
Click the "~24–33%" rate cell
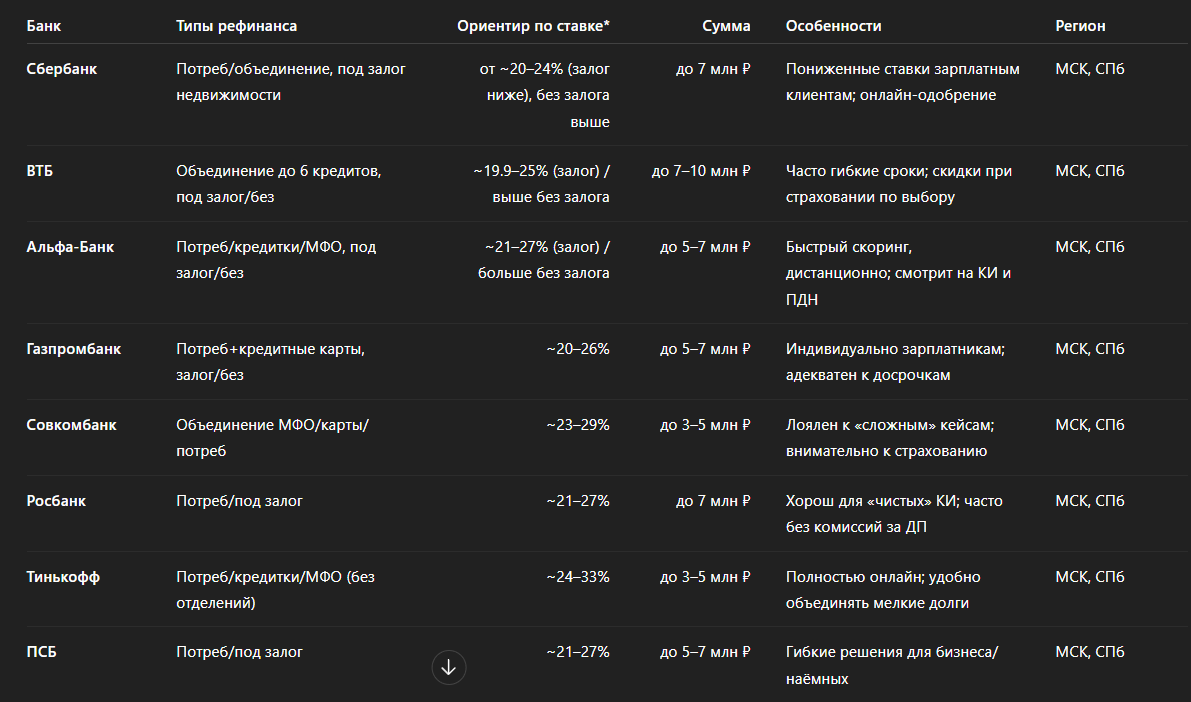[577, 577]
